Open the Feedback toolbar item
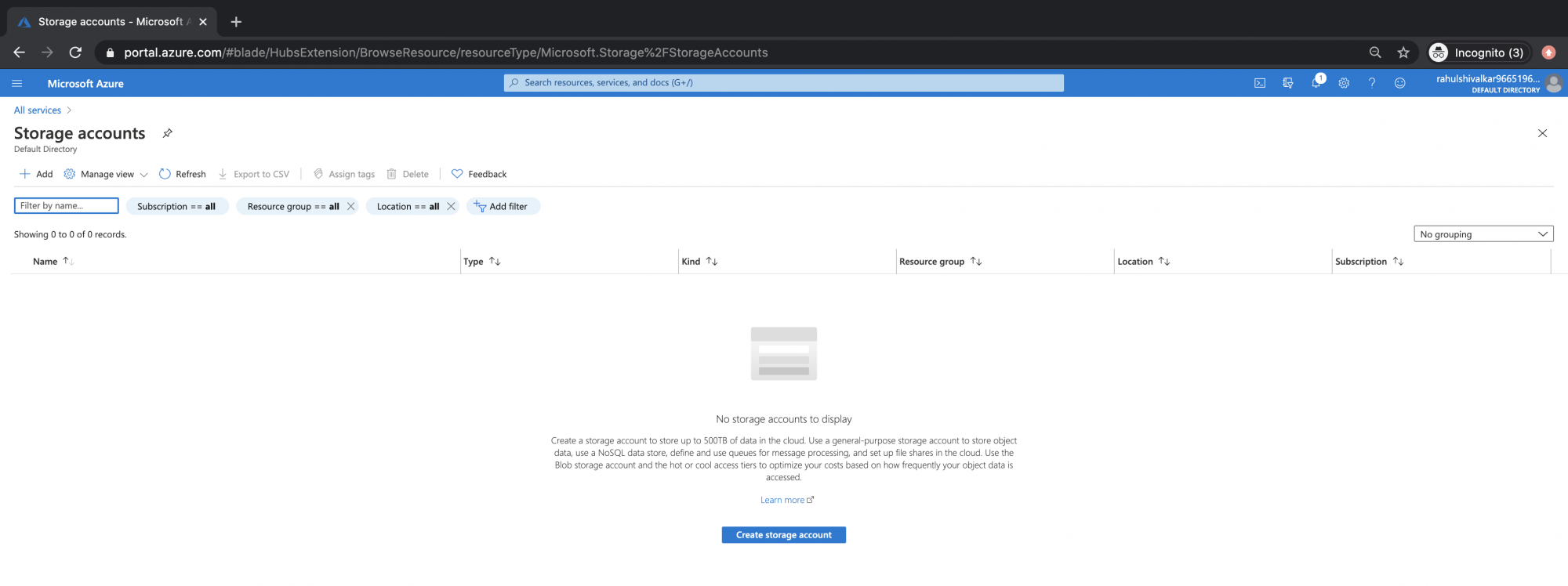Viewport: 1568px width, 586px height. tap(479, 174)
